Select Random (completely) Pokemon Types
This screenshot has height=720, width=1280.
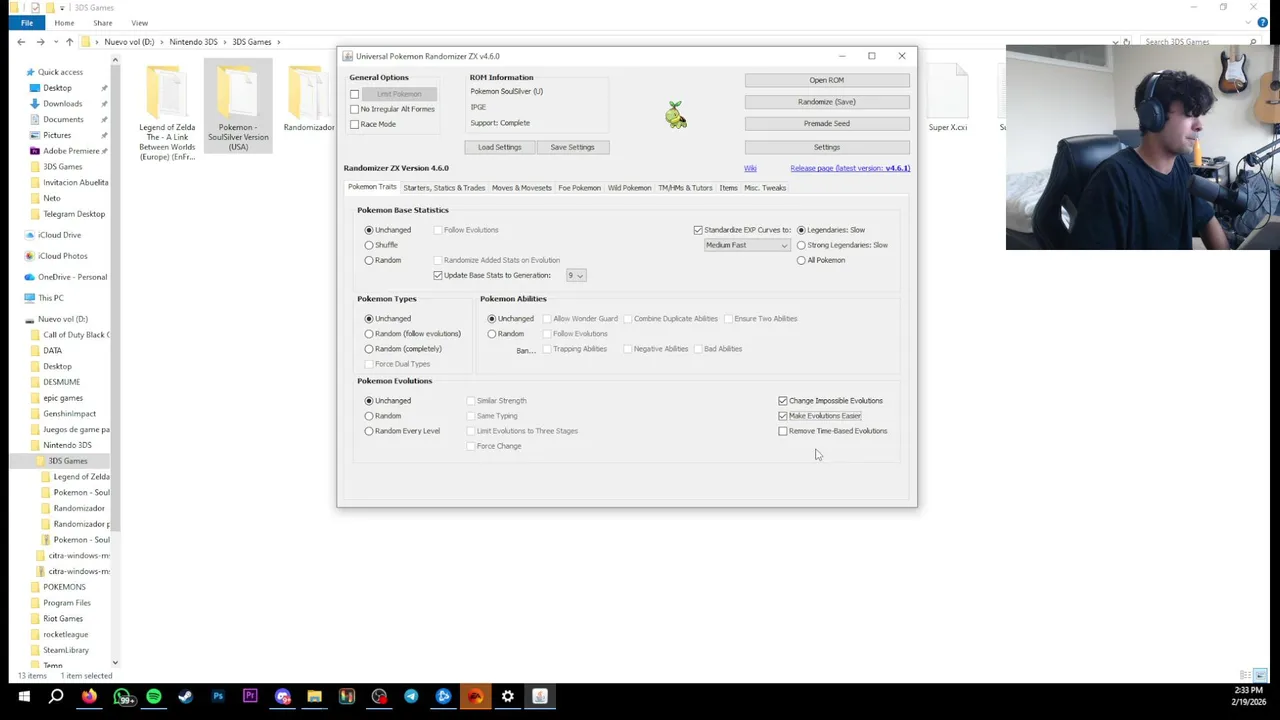coord(369,349)
